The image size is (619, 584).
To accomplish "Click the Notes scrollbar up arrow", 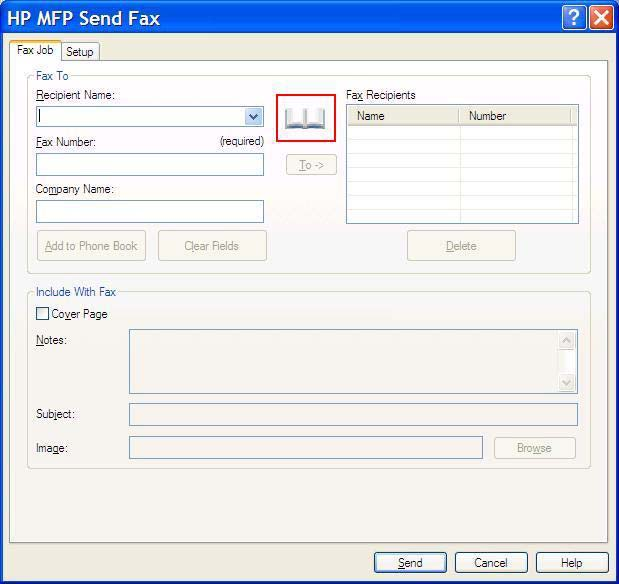I will [566, 341].
